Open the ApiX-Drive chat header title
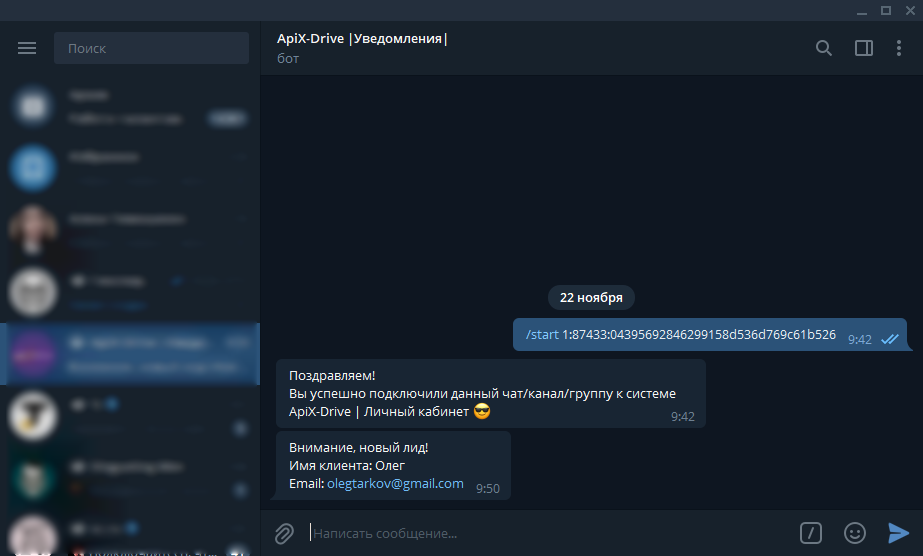 pos(362,39)
